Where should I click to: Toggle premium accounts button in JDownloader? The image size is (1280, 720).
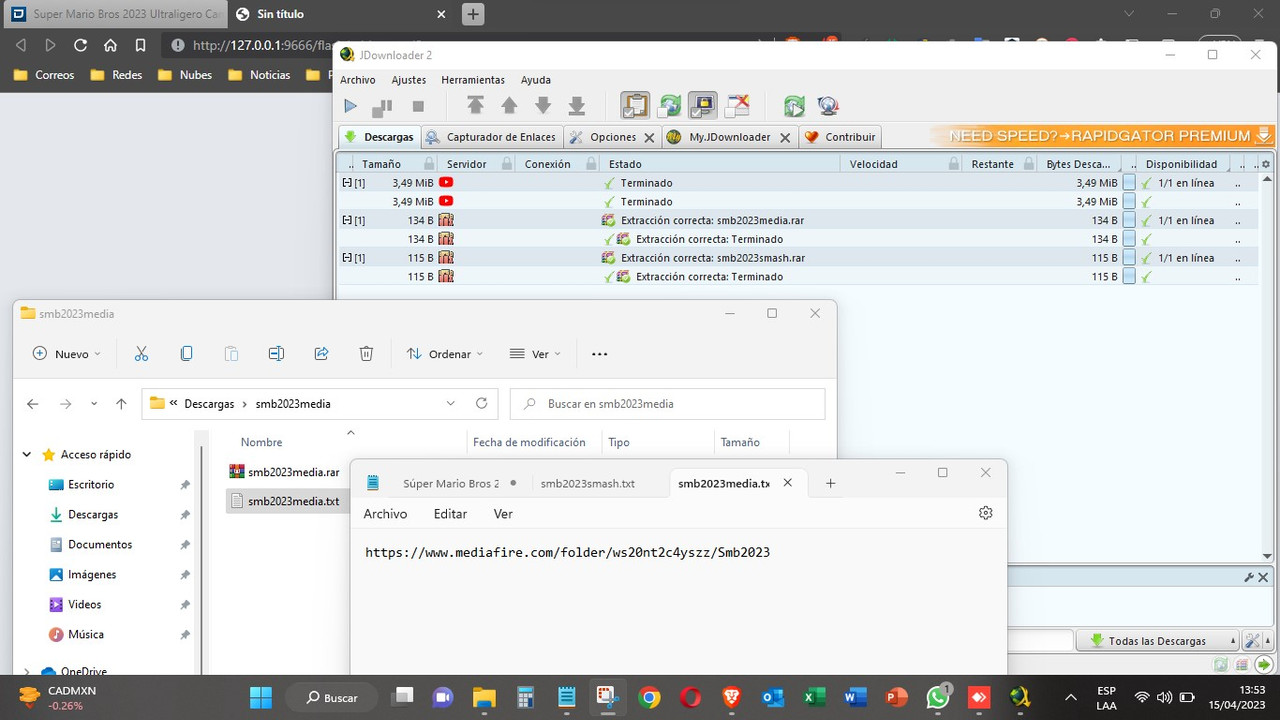point(703,106)
